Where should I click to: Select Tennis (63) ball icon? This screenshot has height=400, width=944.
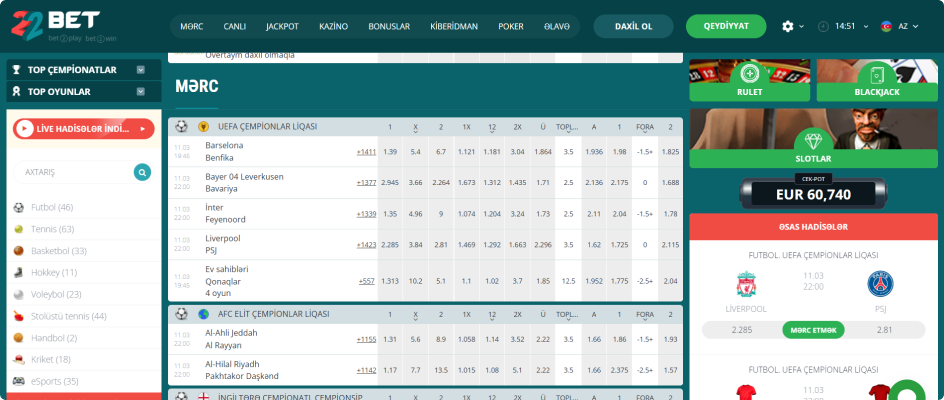click(19, 229)
